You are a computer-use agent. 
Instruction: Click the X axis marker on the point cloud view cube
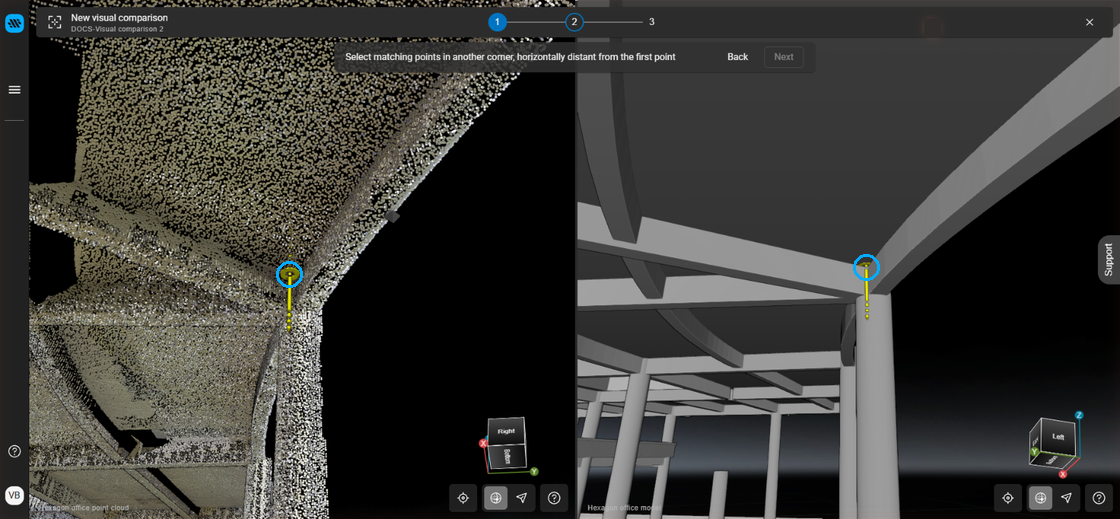click(484, 443)
